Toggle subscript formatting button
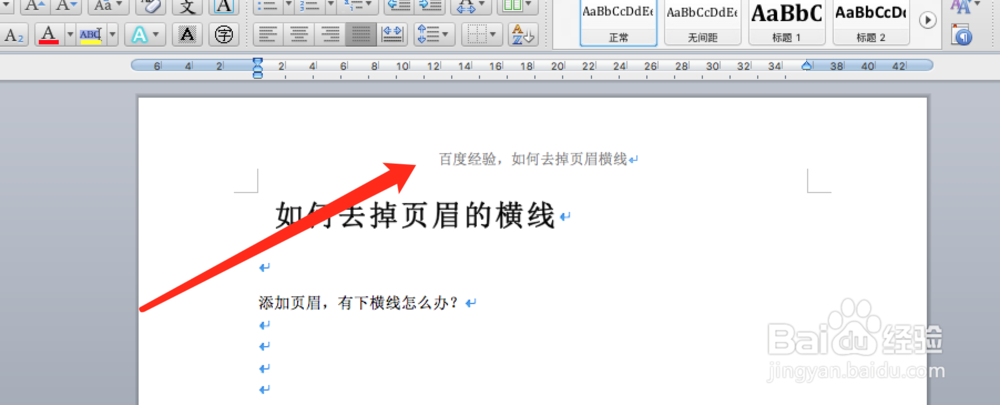 (14, 35)
